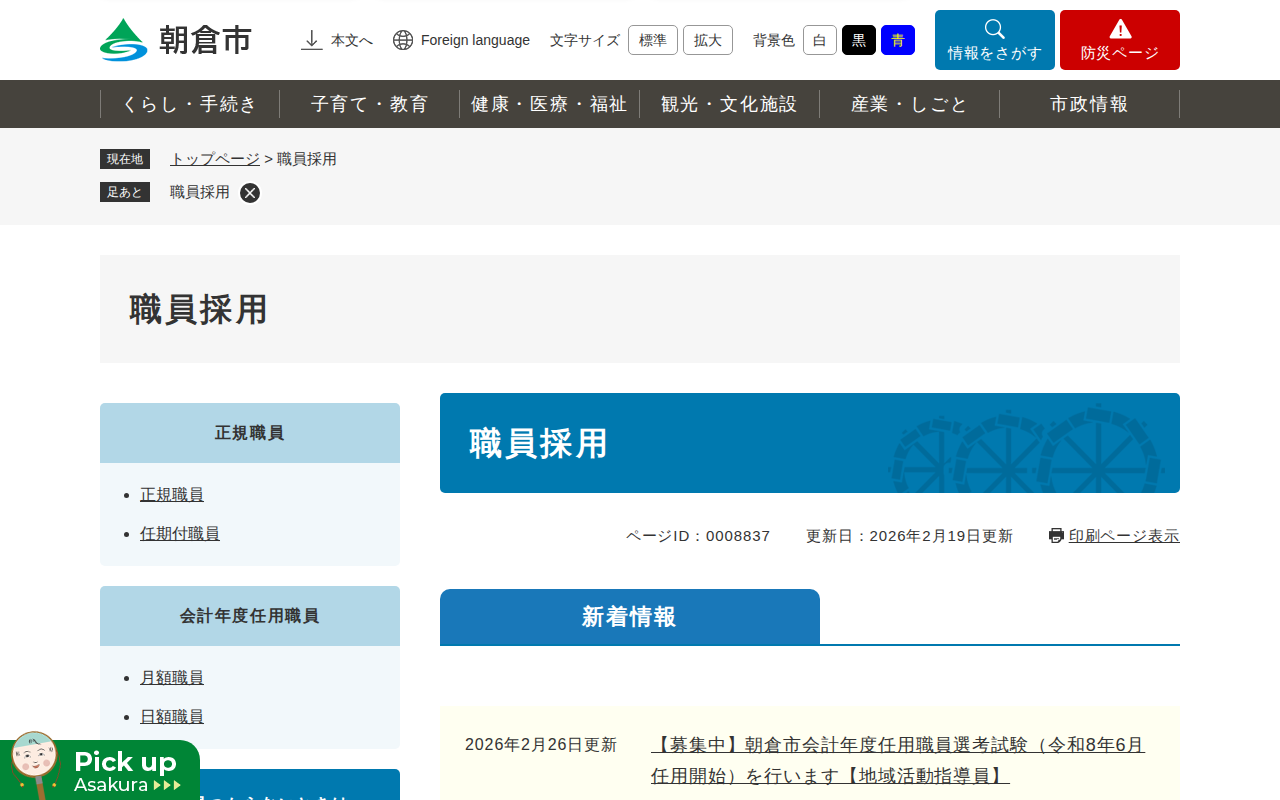Viewport: 1280px width, 800px height.
Task: Remove 職員採用 from the footprint history
Action: coord(250,193)
